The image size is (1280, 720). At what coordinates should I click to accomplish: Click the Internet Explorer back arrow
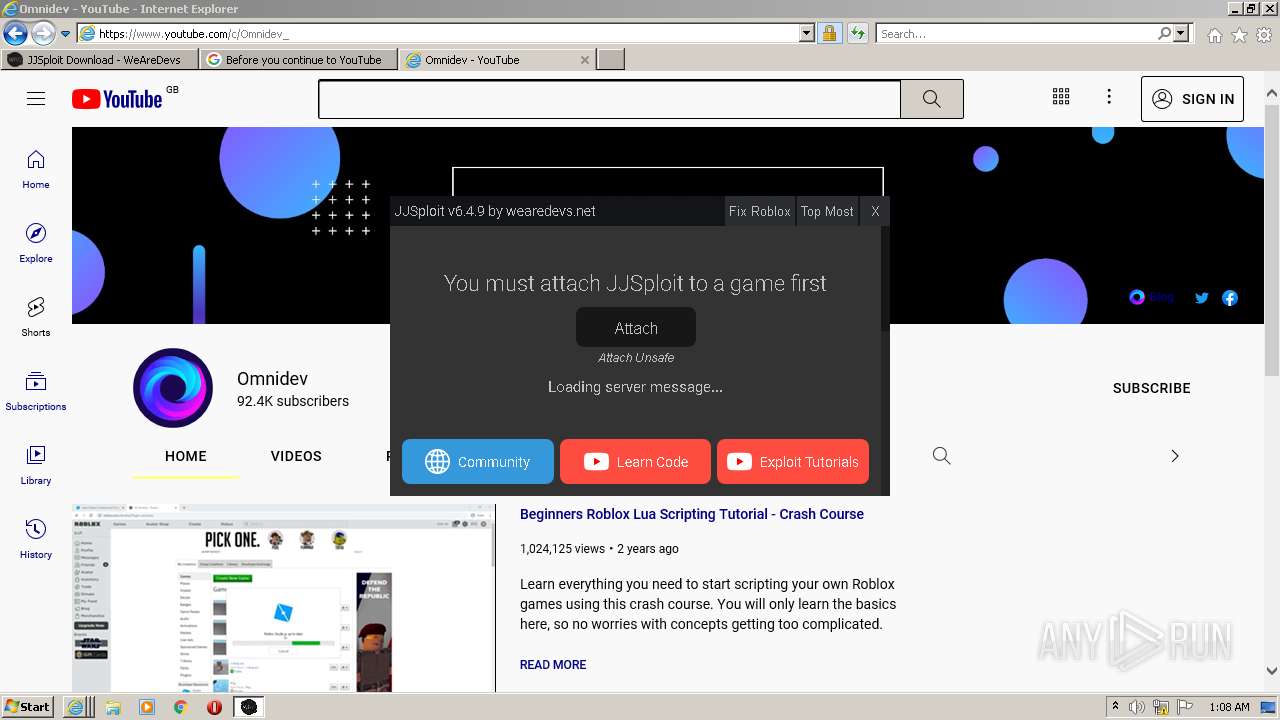pos(15,34)
